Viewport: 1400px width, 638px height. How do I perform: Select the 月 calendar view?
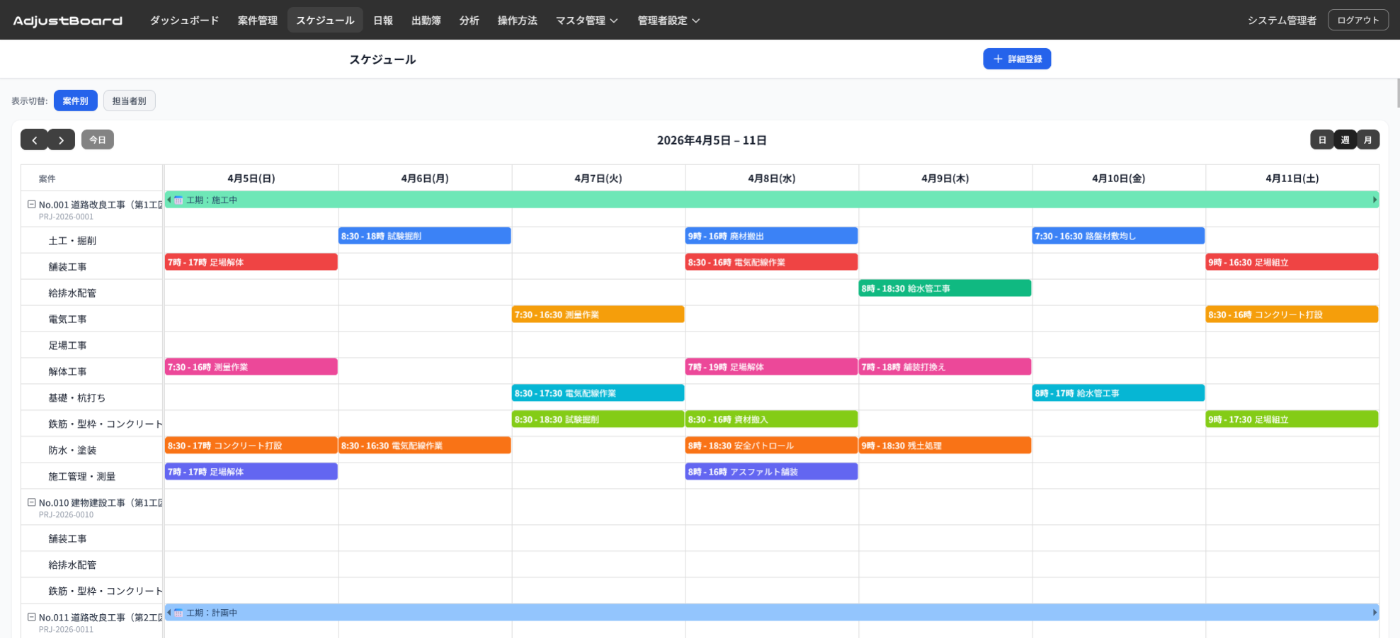coord(1367,140)
